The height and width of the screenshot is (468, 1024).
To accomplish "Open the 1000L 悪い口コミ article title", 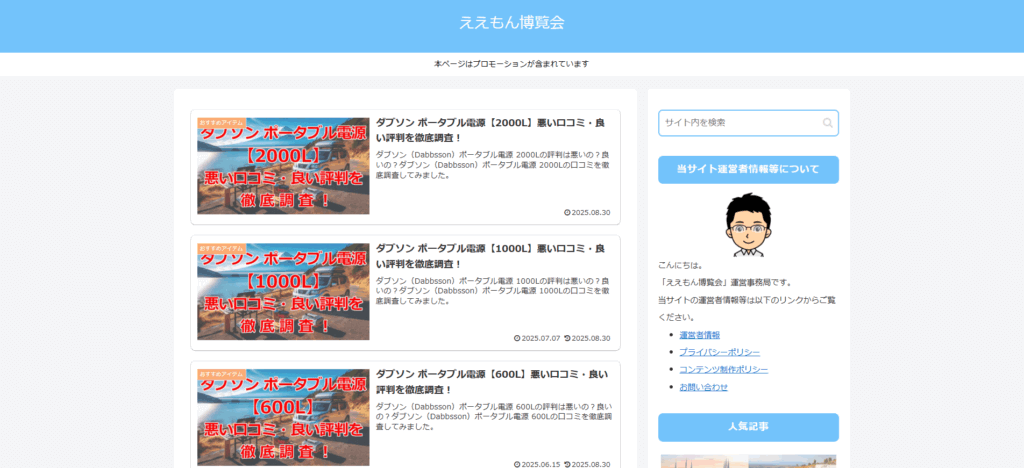I will coord(490,256).
